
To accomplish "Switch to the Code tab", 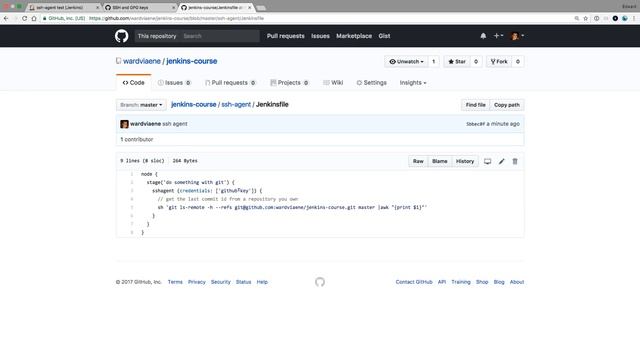I will click(133, 83).
